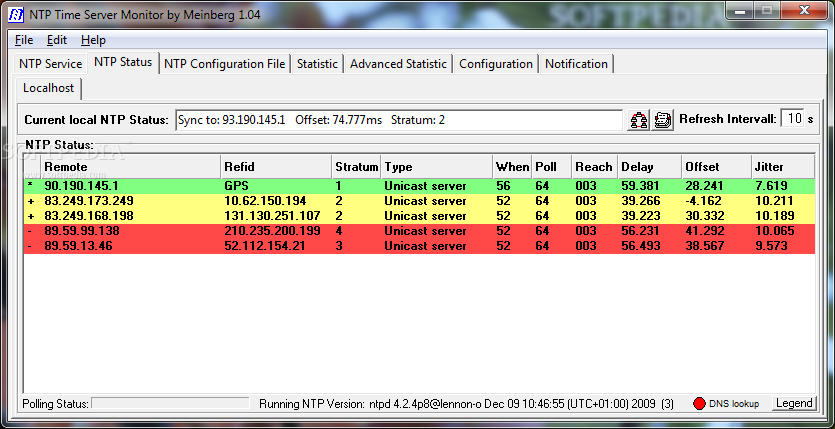Click the Refresh Intervall value field
This screenshot has height=429, width=835.
point(792,119)
